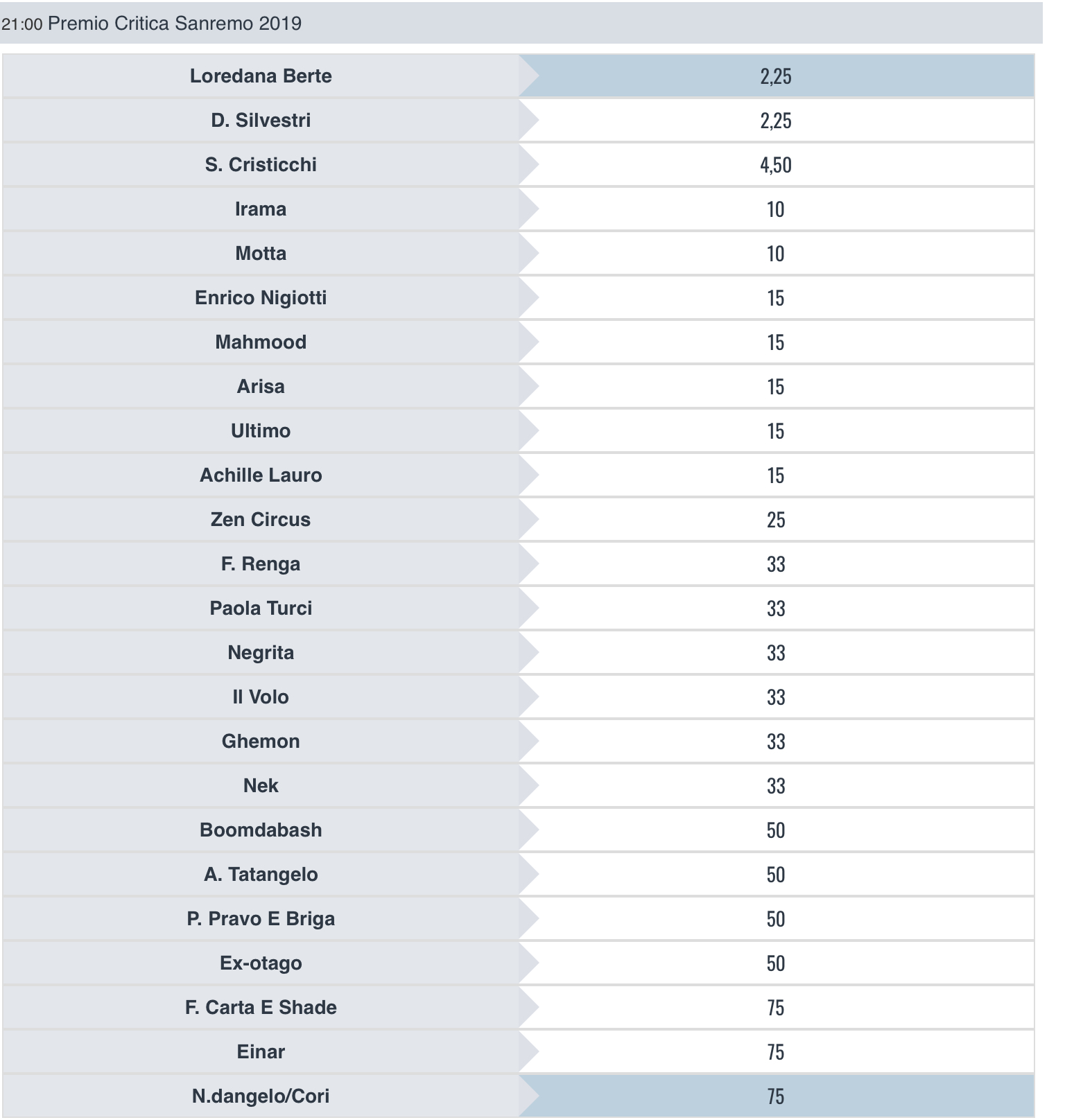Bet on P. Pravo E Briga

[775, 919]
